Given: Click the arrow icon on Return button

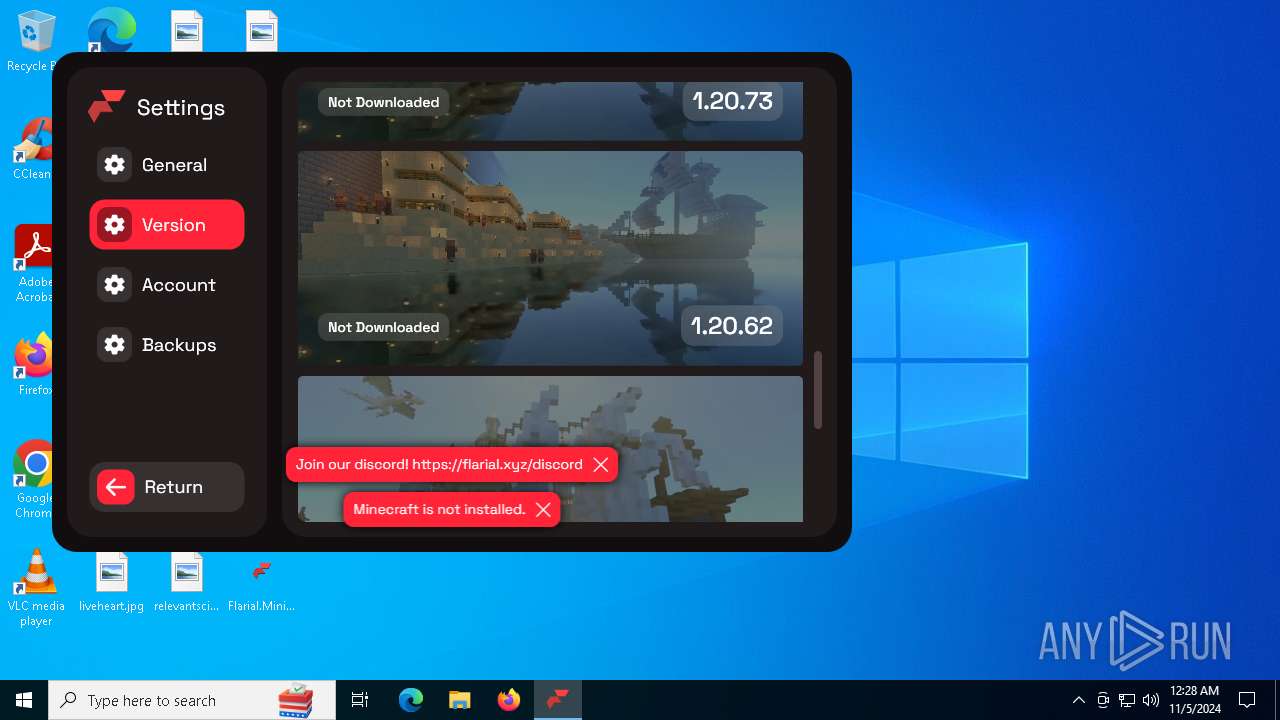Looking at the screenshot, I should (116, 487).
